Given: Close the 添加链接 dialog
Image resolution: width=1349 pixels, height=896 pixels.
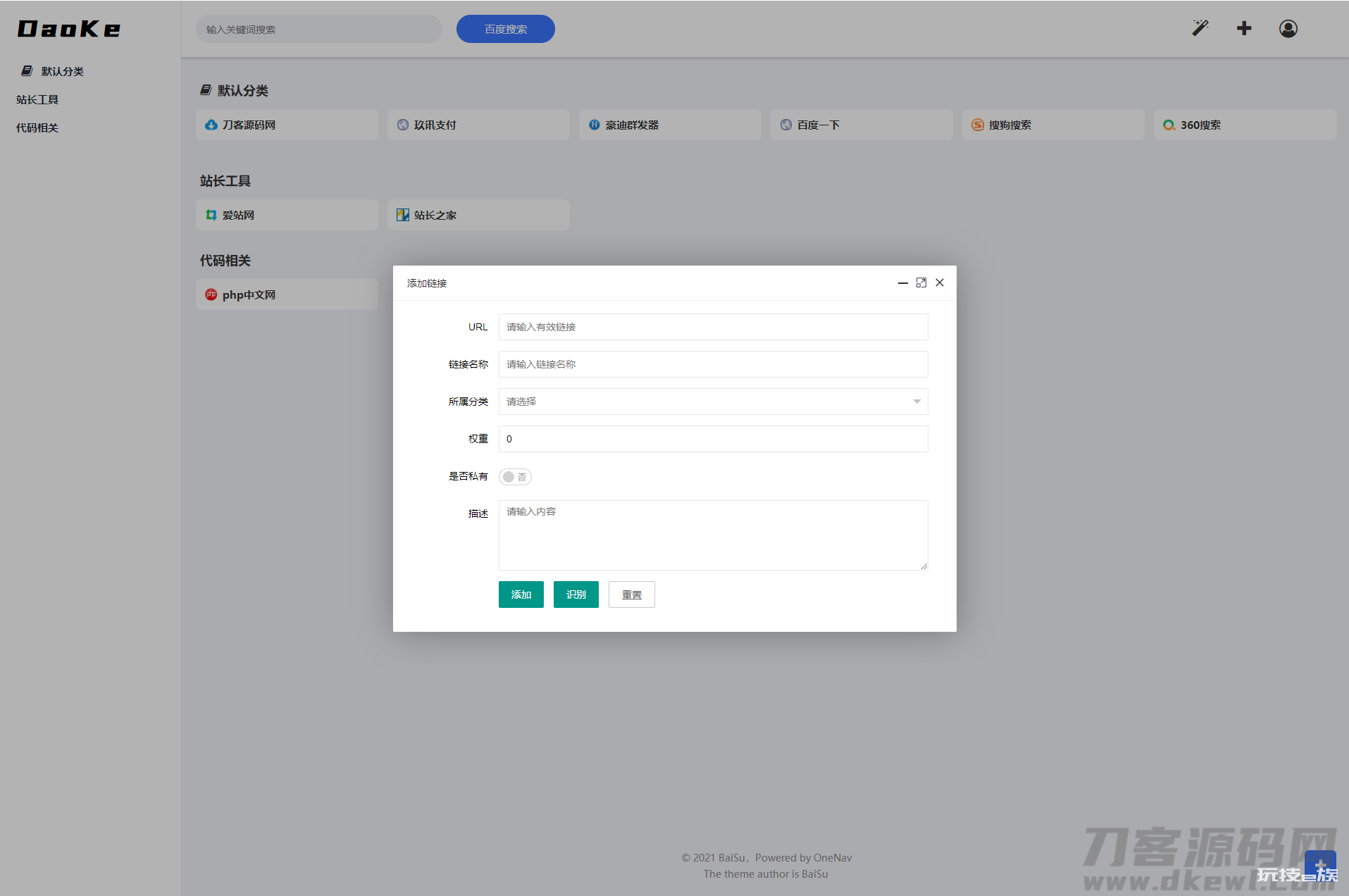Looking at the screenshot, I should (940, 282).
